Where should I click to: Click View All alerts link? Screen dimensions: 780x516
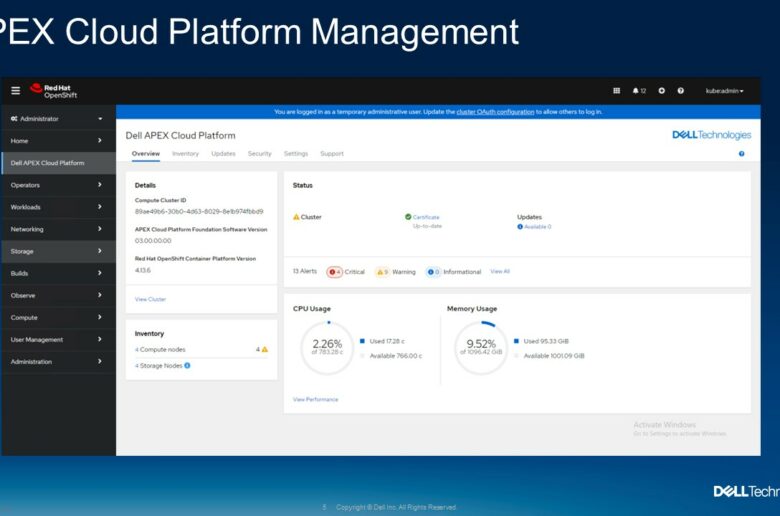(500, 271)
